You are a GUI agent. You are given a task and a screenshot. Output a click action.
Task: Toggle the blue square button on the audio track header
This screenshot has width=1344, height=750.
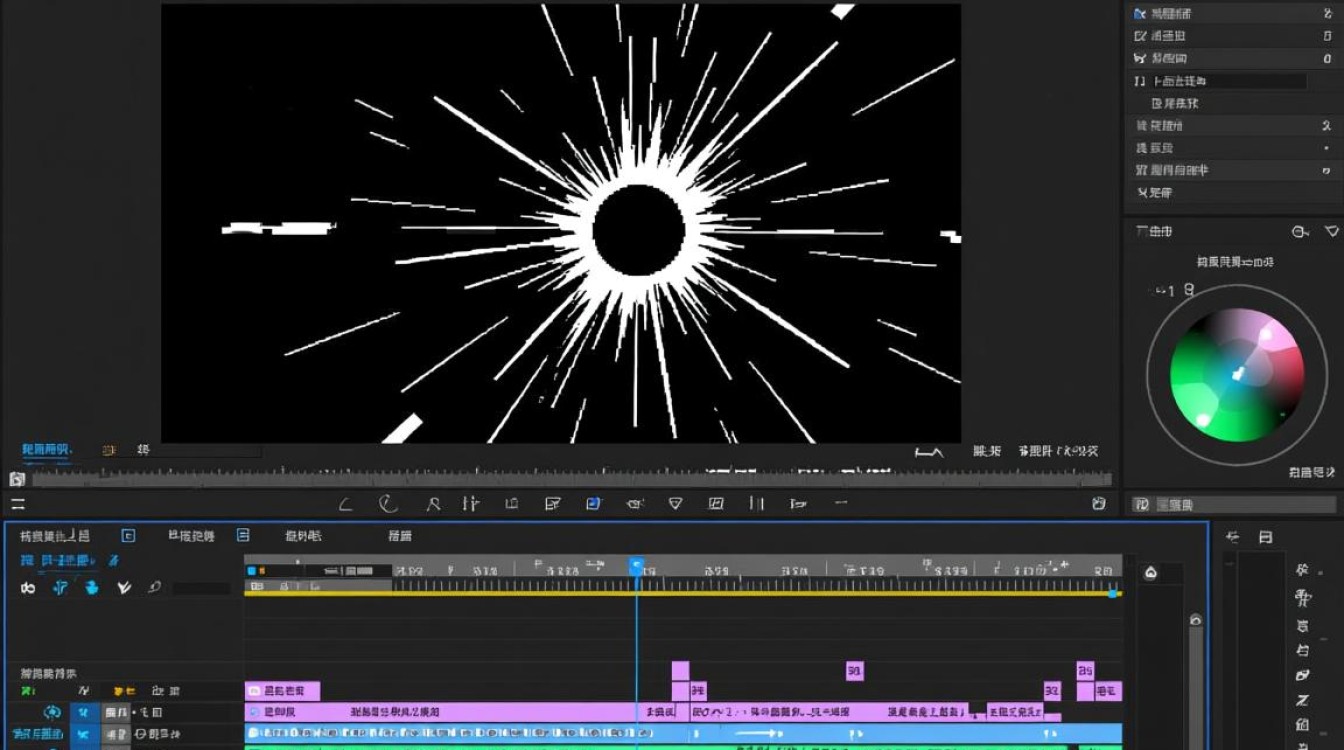coord(83,734)
